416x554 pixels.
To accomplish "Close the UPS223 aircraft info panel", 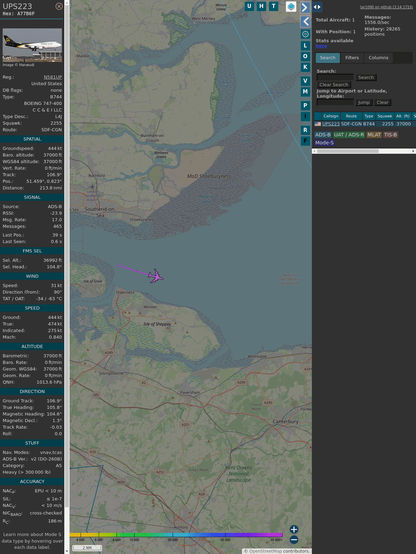I will [59, 6].
